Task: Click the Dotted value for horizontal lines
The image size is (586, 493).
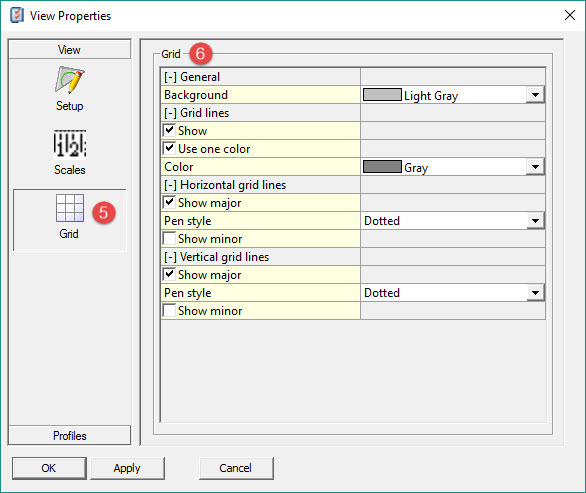Action: click(x=382, y=221)
